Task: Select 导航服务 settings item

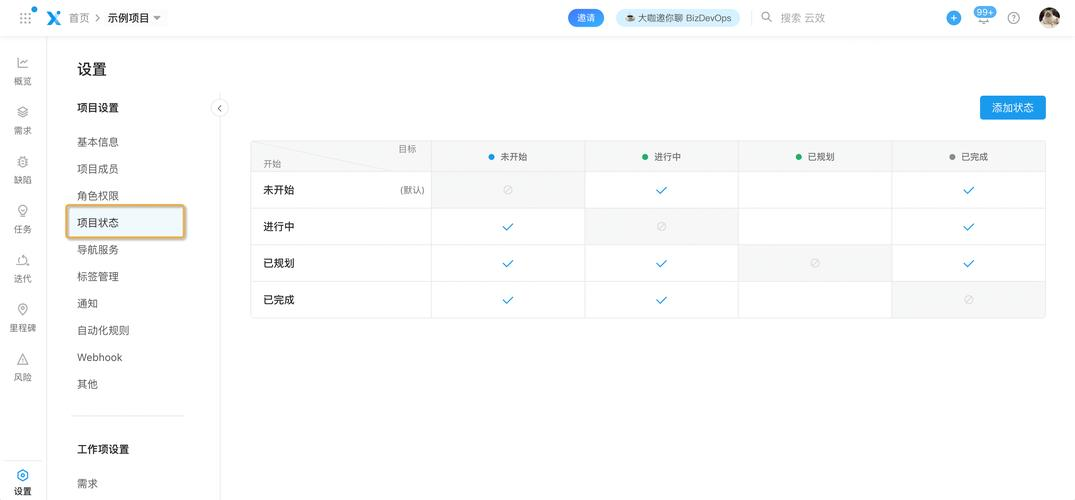Action: click(98, 250)
